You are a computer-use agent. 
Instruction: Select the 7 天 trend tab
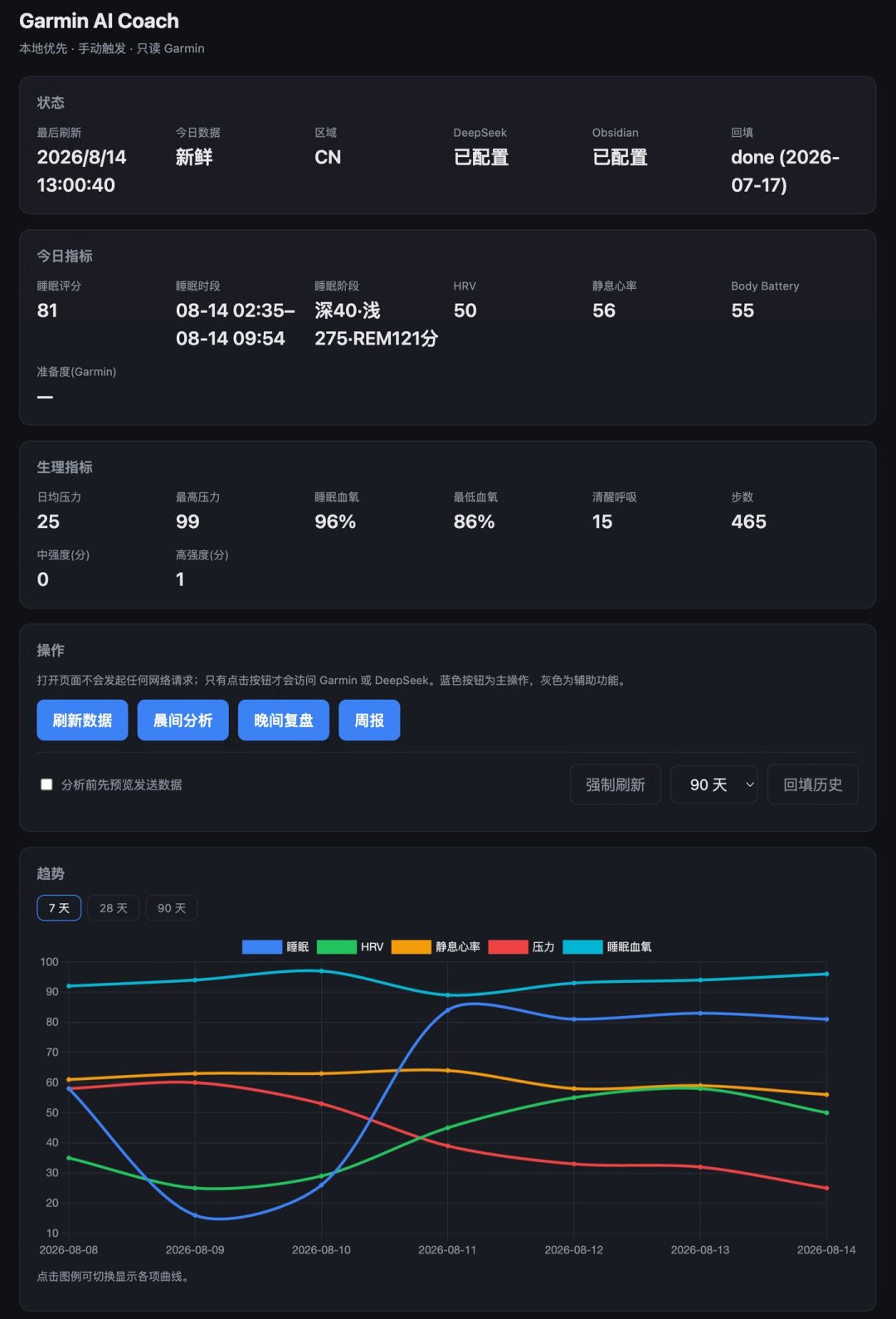59,908
